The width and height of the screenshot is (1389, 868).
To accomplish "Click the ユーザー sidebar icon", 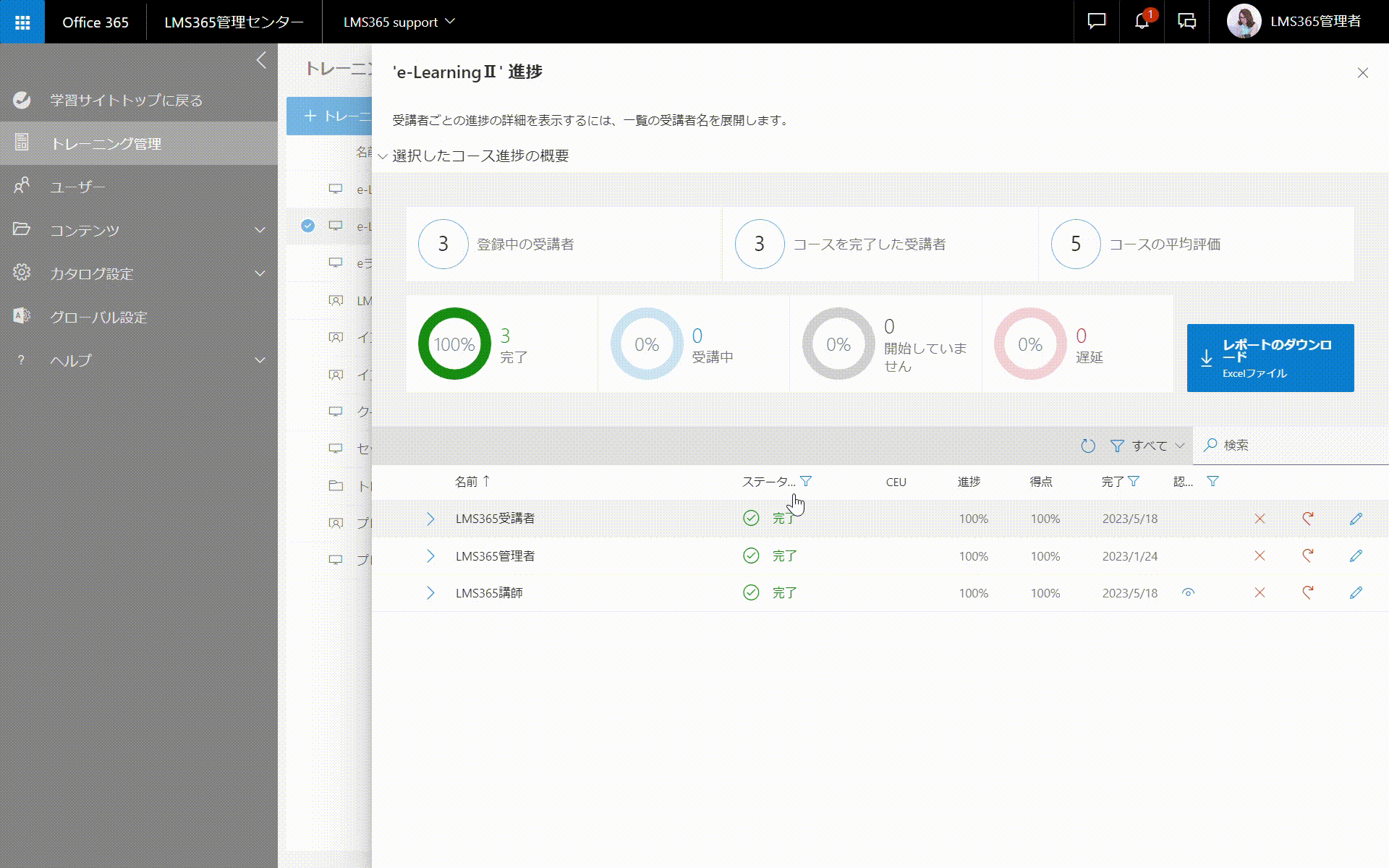I will point(22,186).
